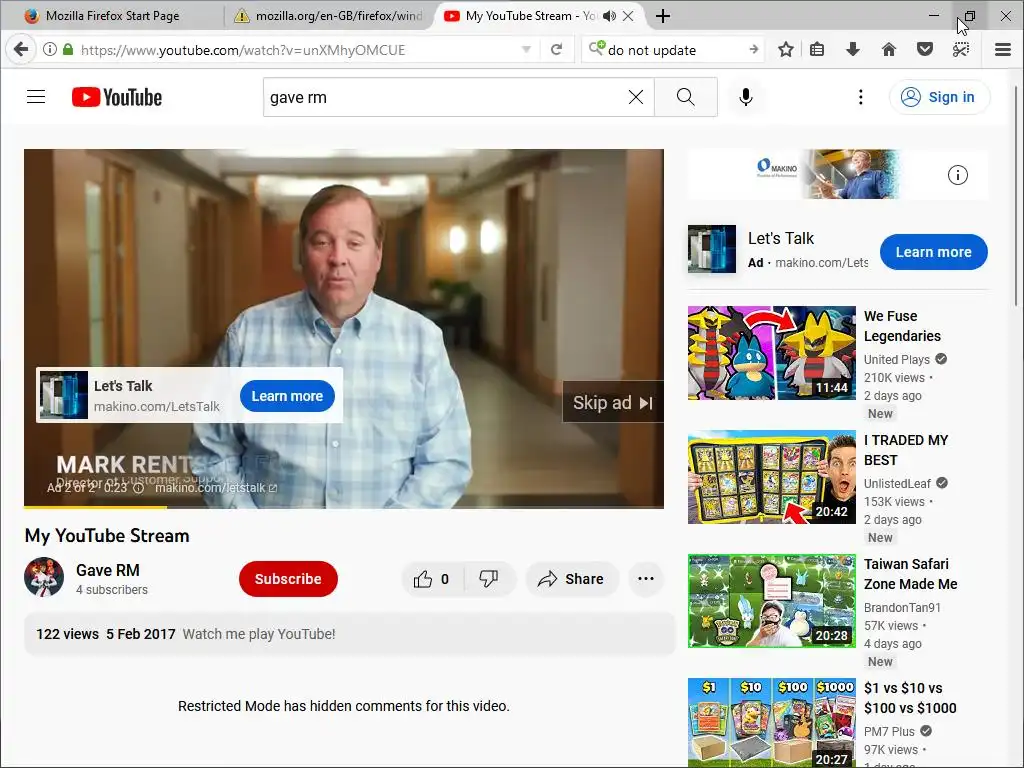Image resolution: width=1024 pixels, height=768 pixels.
Task: Switch to mozilla.org/en-GB/firefox tab
Action: [330, 16]
